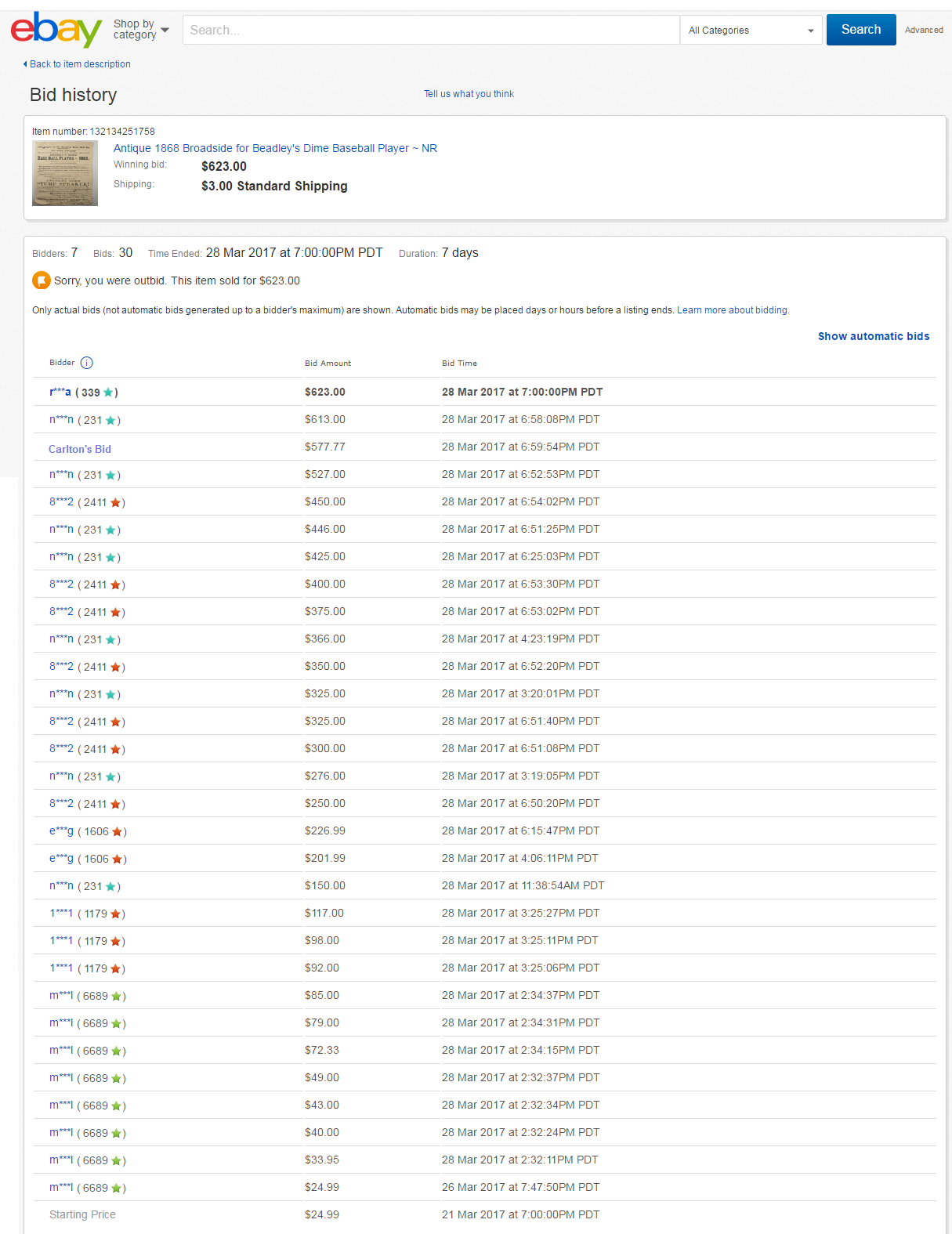
Task: Click the back arrow before item description
Action: [25, 64]
